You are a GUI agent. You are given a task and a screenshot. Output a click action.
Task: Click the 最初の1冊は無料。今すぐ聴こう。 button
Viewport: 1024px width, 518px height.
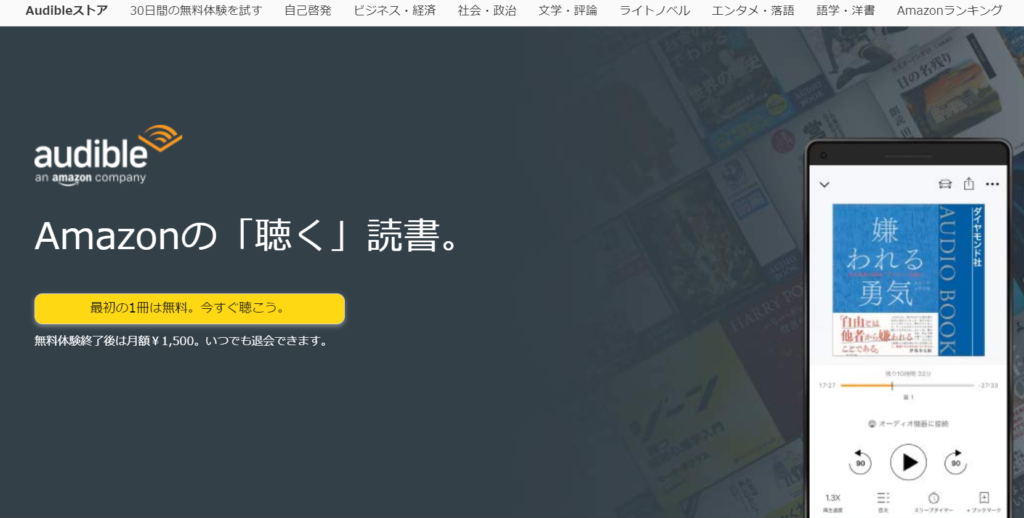click(x=189, y=308)
